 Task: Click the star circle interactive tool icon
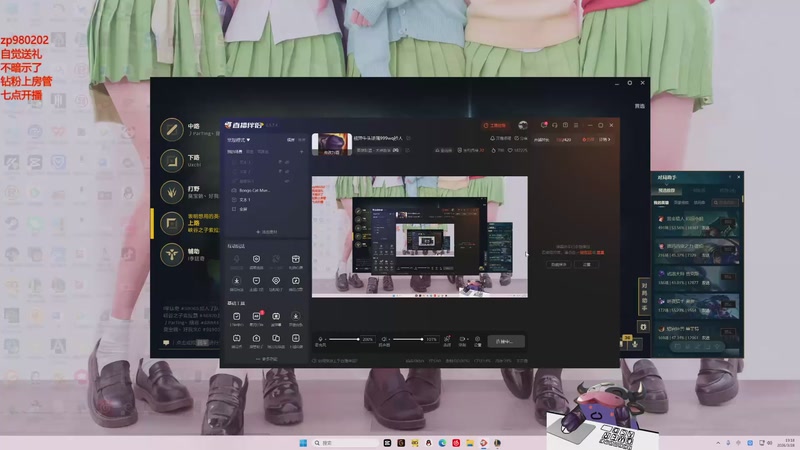[x=236, y=281]
